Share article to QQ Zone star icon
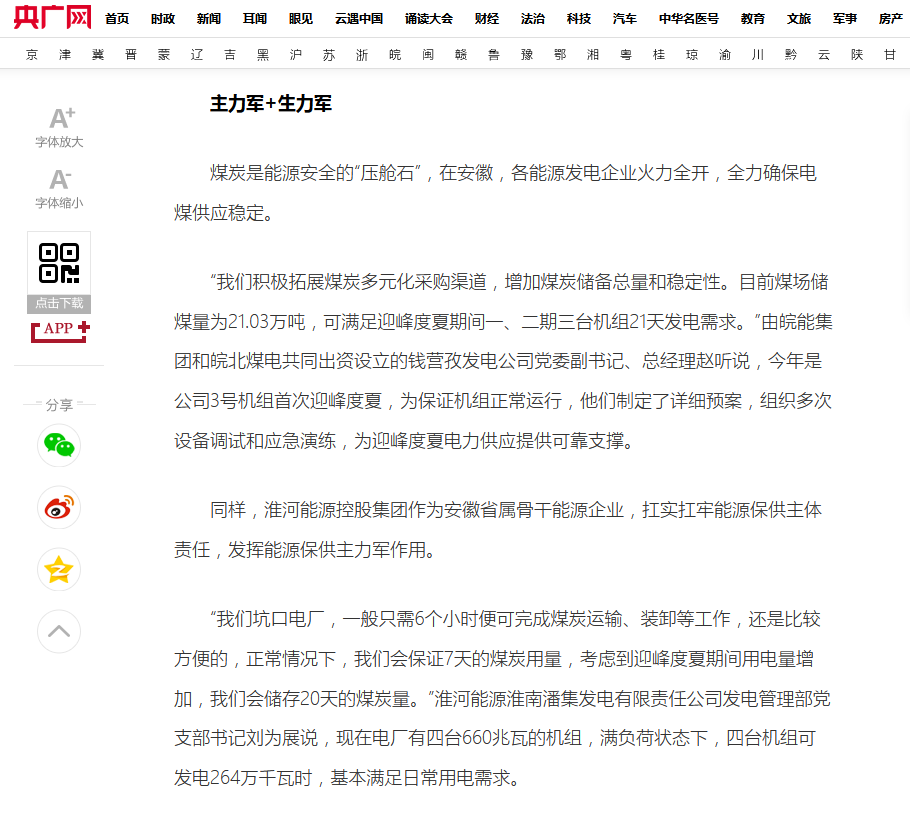The height and width of the screenshot is (823, 910). [59, 569]
